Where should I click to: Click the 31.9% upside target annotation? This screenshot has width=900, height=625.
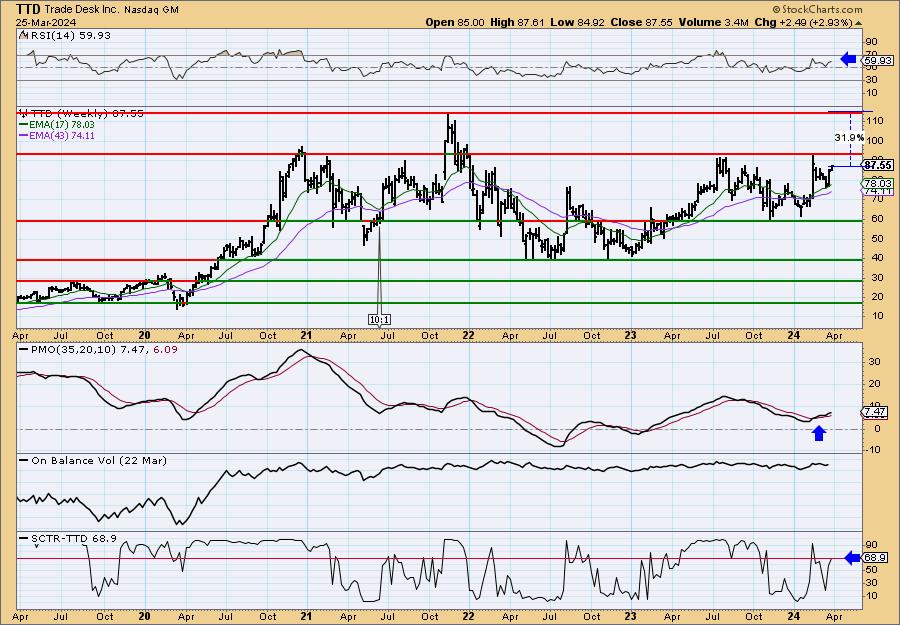tap(848, 138)
